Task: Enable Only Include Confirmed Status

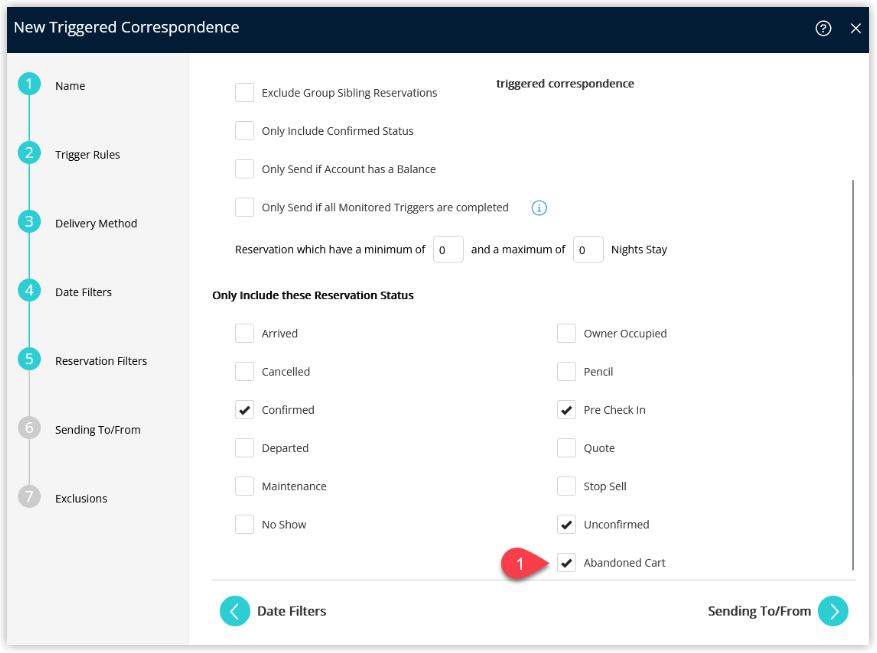Action: pyautogui.click(x=244, y=131)
